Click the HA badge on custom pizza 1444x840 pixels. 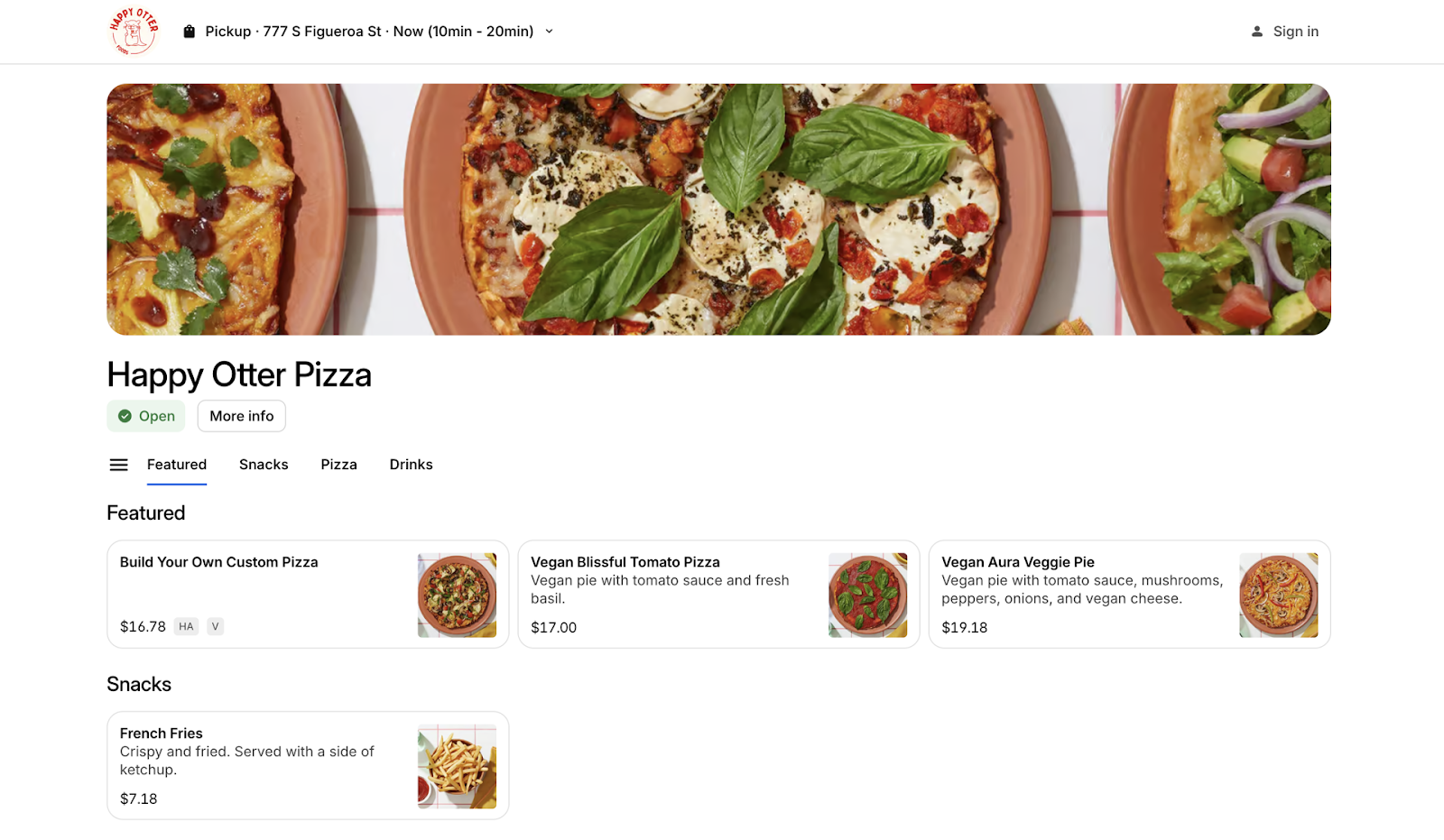[186, 626]
